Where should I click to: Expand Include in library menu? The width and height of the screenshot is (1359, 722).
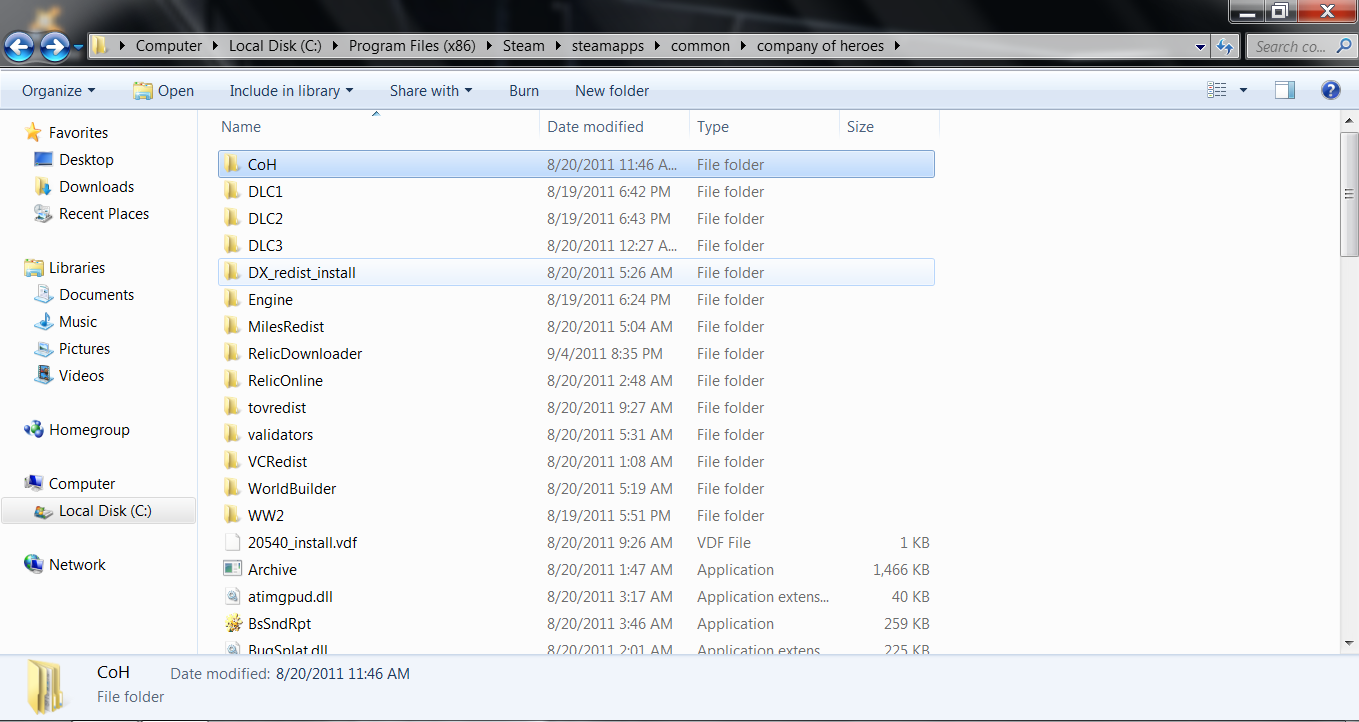291,90
